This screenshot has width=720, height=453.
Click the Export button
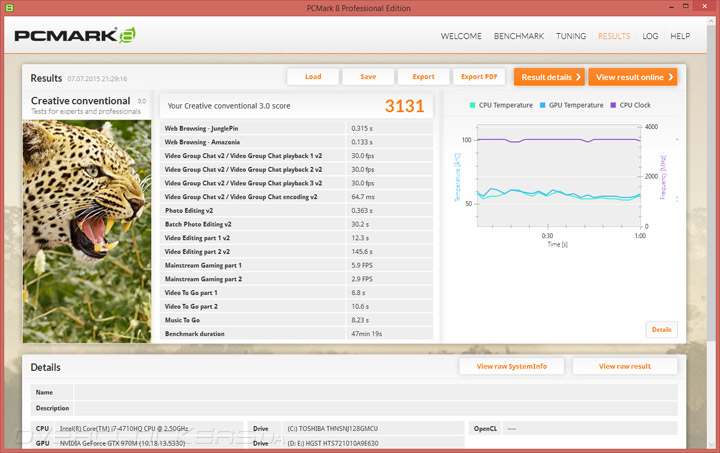pos(423,77)
